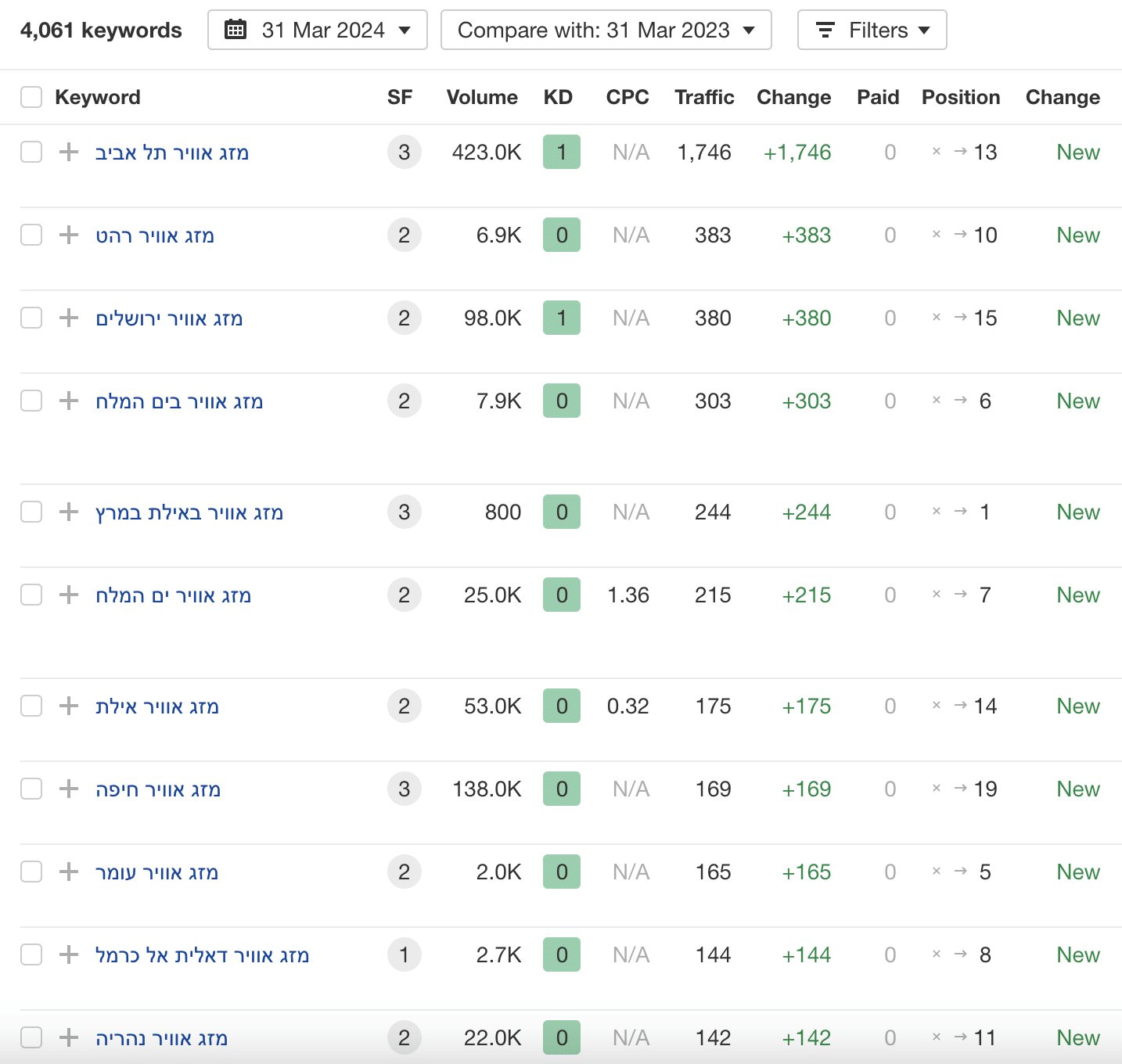Viewport: 1122px width, 1064px height.
Task: Open the 31 Mar 2024 date dropdown
Action: tap(318, 30)
